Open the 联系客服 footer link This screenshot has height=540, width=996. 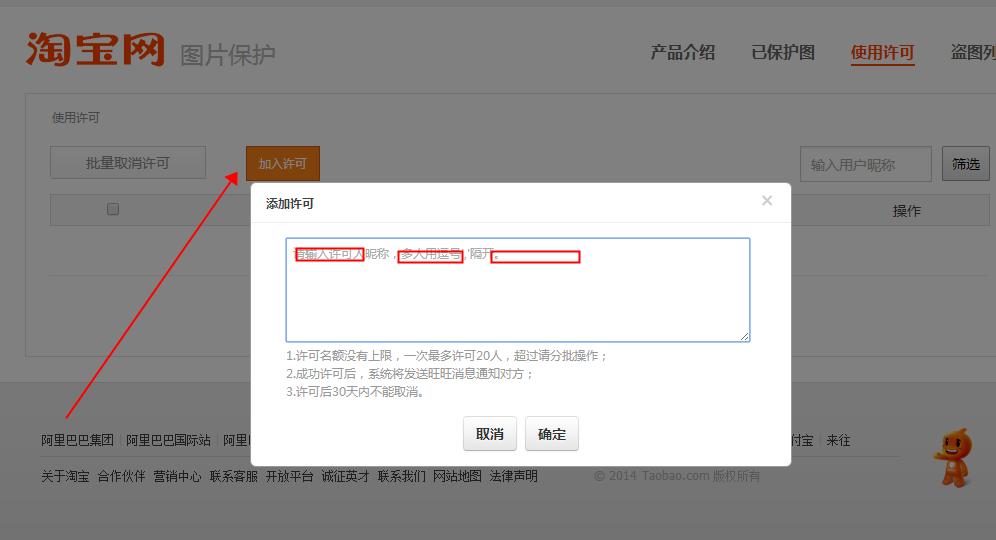[234, 476]
